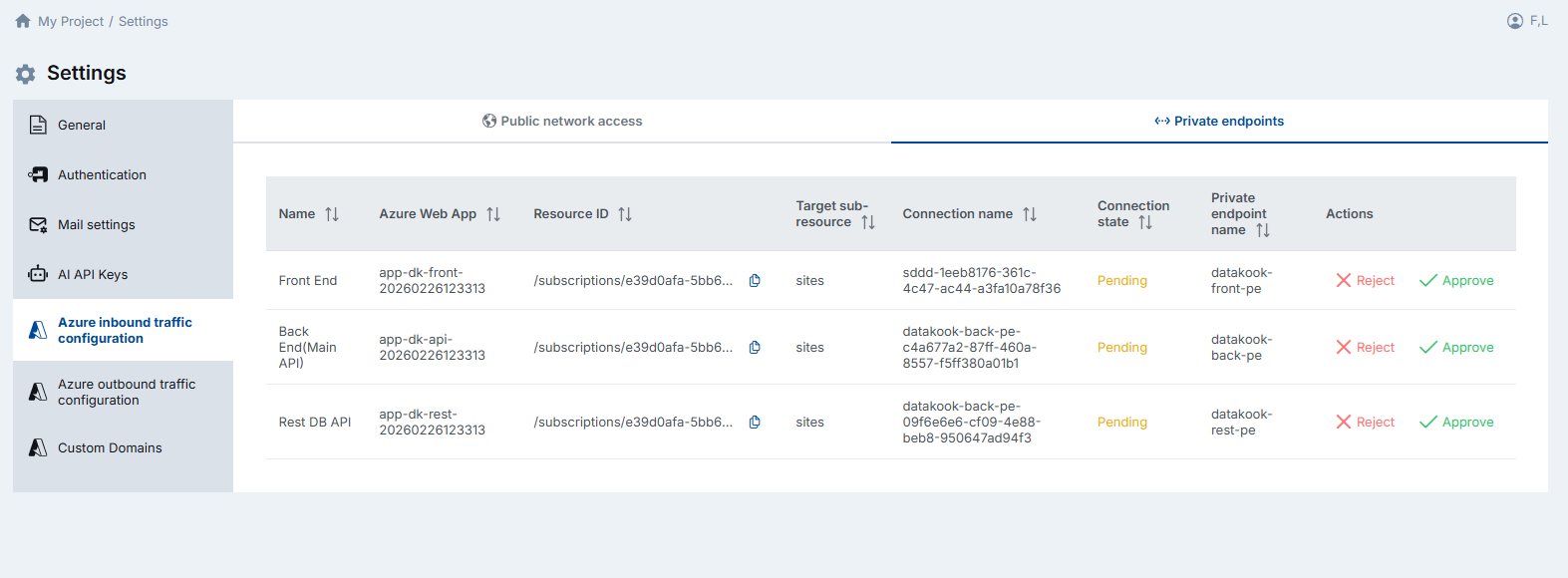Approve the Rest DB API connection
This screenshot has height=578, width=1568.
(1456, 422)
